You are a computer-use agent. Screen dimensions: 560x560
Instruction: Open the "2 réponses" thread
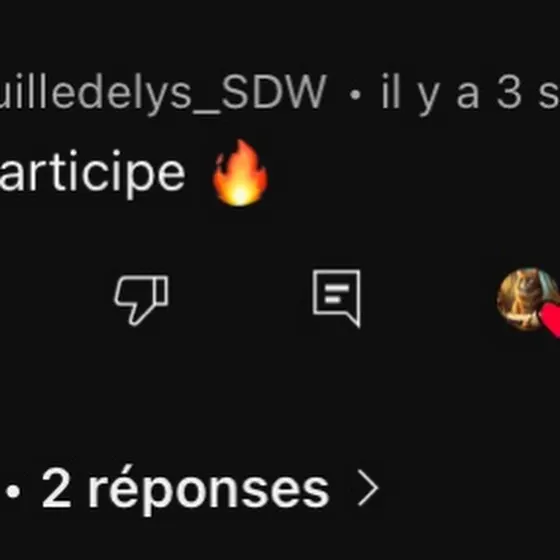[185, 488]
